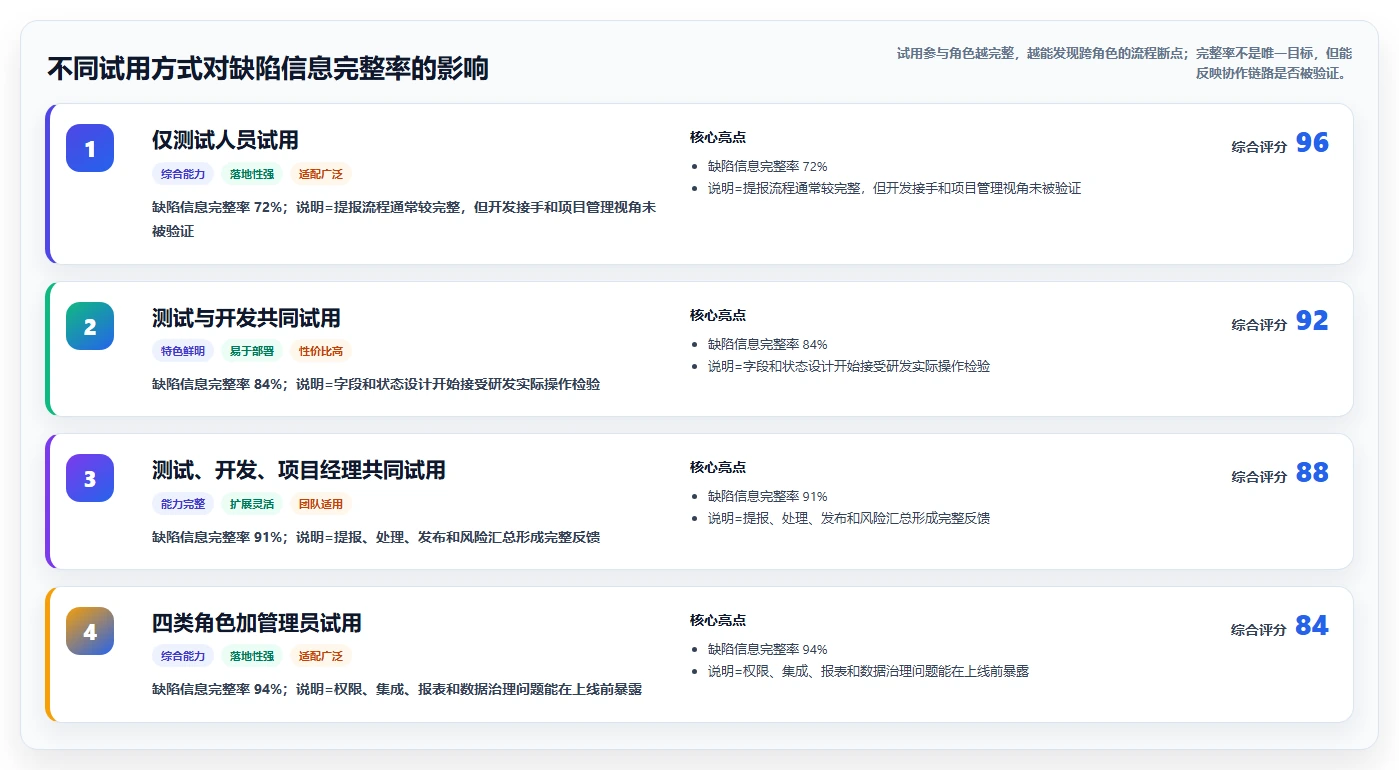
Task: Click bullet 缺陷信息完整率 72%
Action: [767, 167]
